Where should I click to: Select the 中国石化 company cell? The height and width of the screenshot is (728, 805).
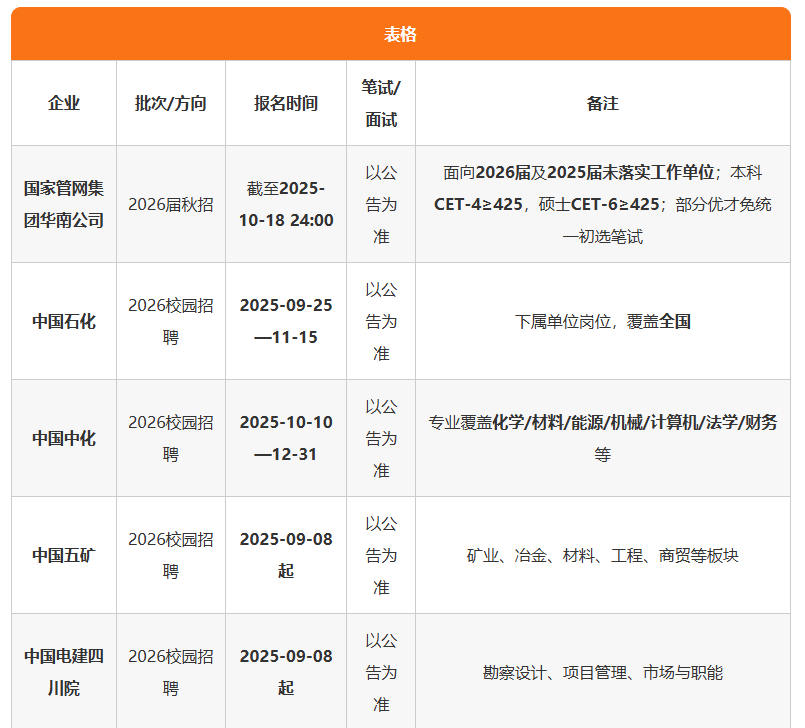click(x=64, y=321)
